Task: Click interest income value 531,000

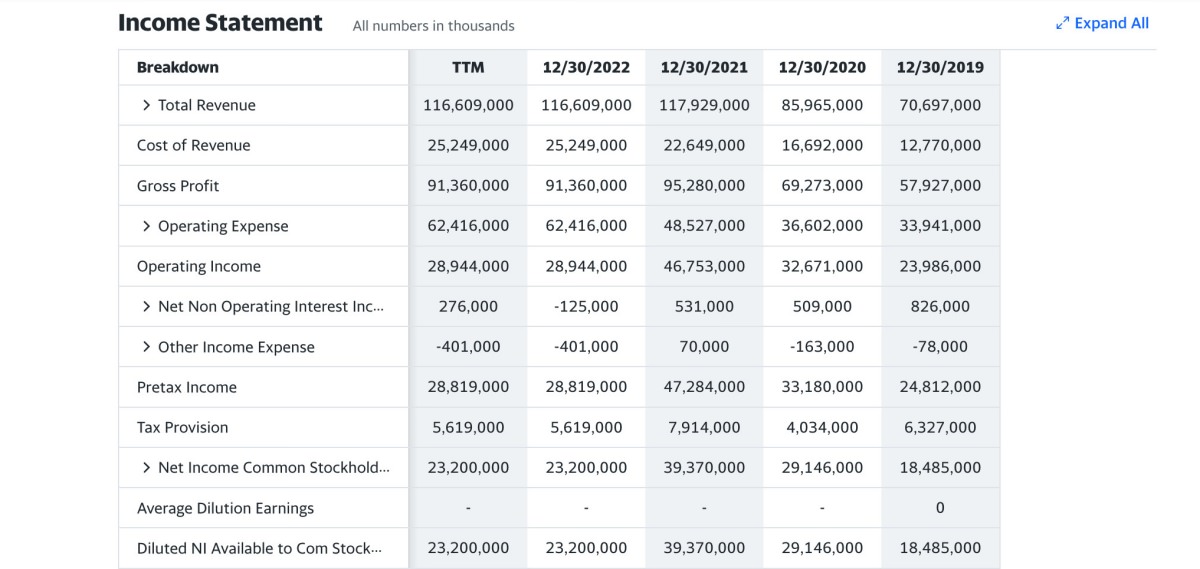Action: point(704,306)
